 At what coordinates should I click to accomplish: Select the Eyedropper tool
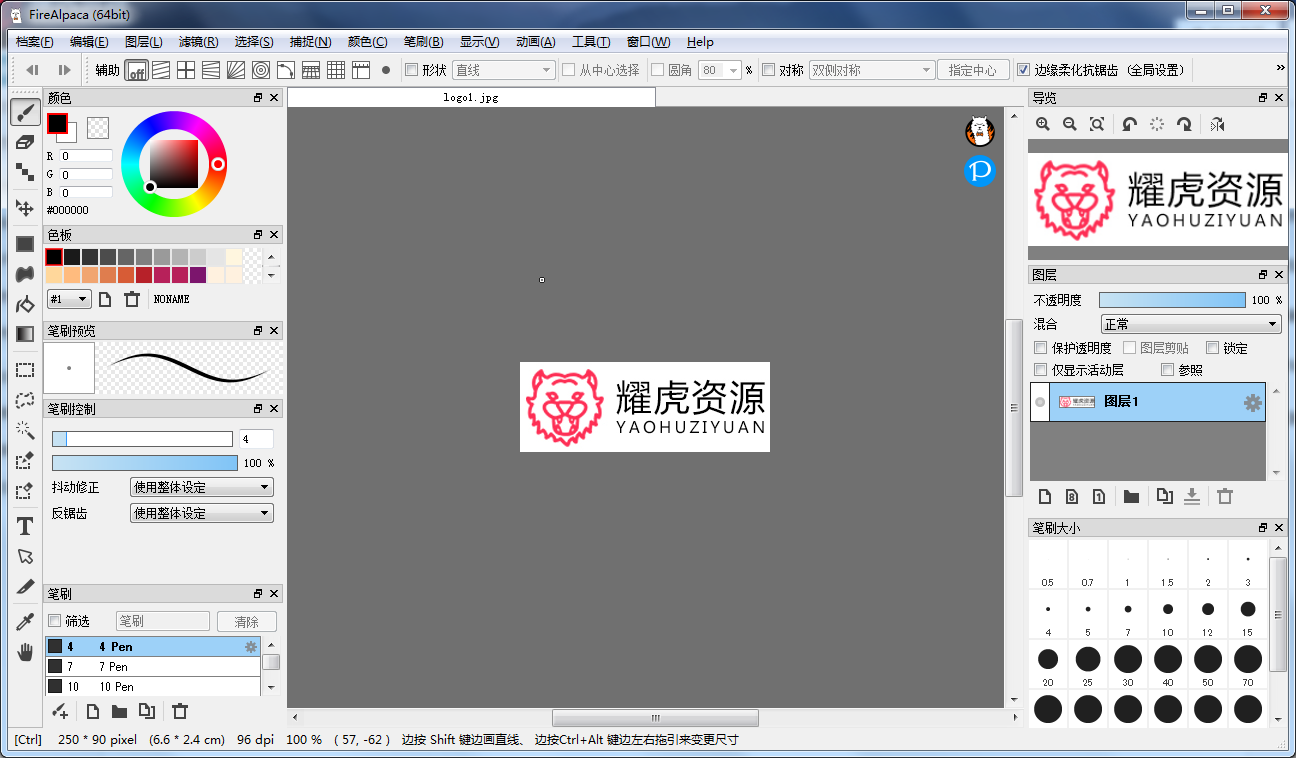pyautogui.click(x=25, y=622)
